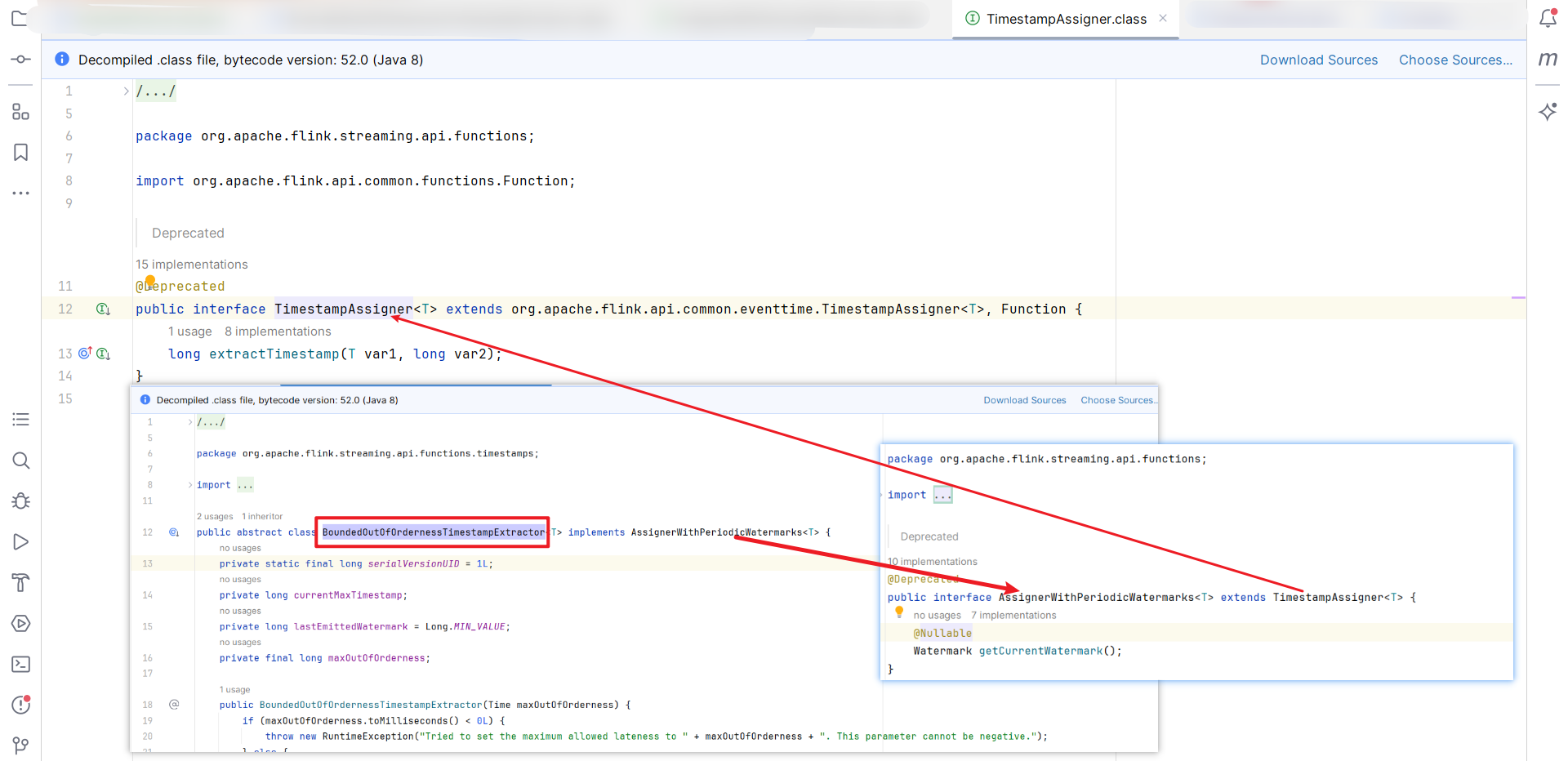Image resolution: width=1568 pixels, height=761 pixels.
Task: Open the Commit tool window
Action: (20, 60)
